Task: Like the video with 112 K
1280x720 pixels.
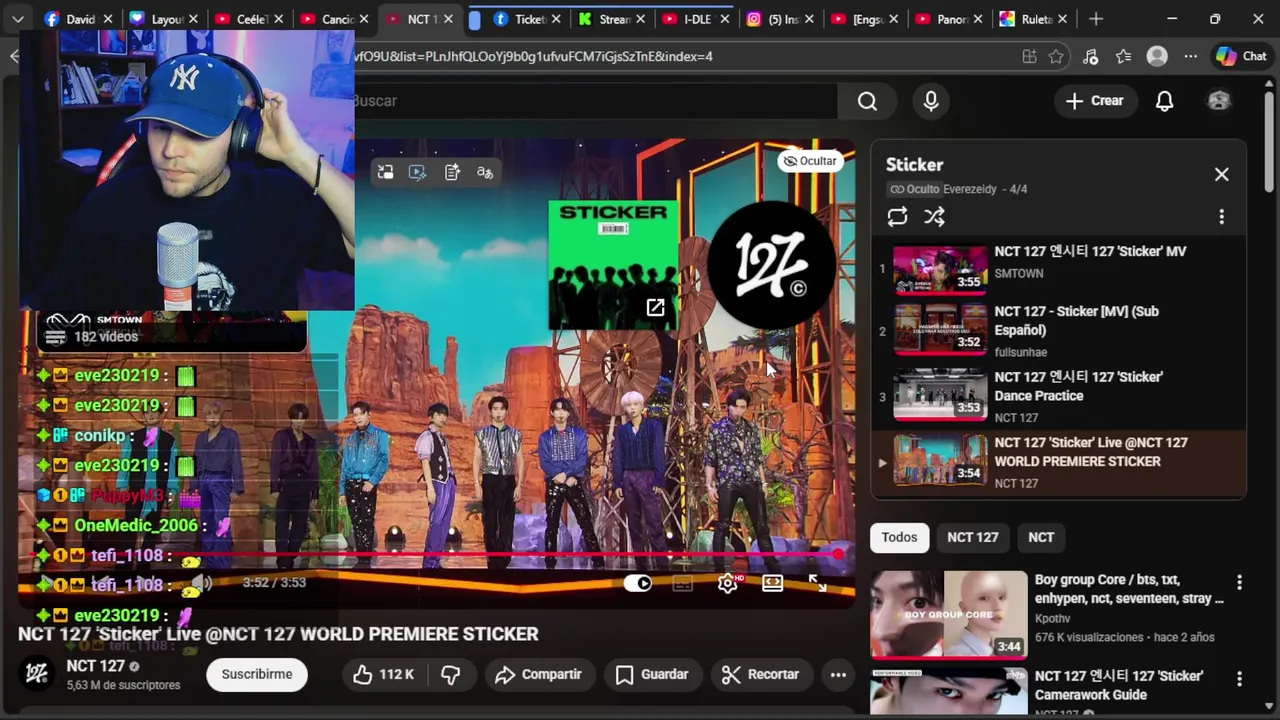Action: [383, 674]
